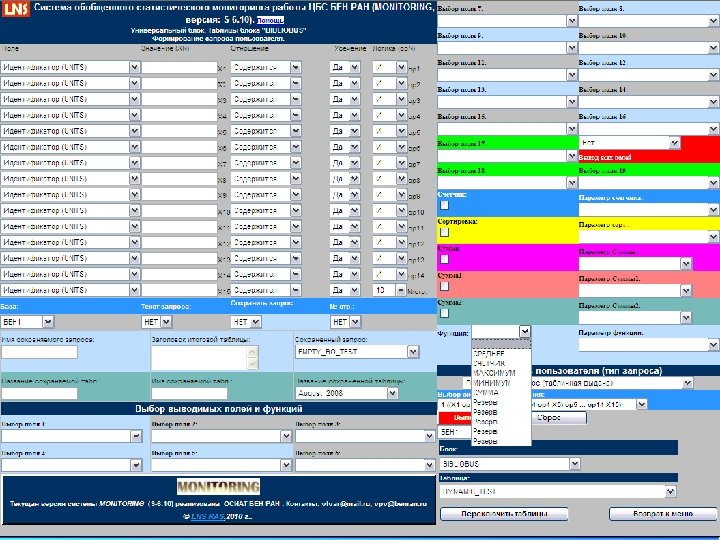Screen dimensions: 720x540
Task: Open the Параметр сортировки dropdown in yellow row
Action: [649, 237]
